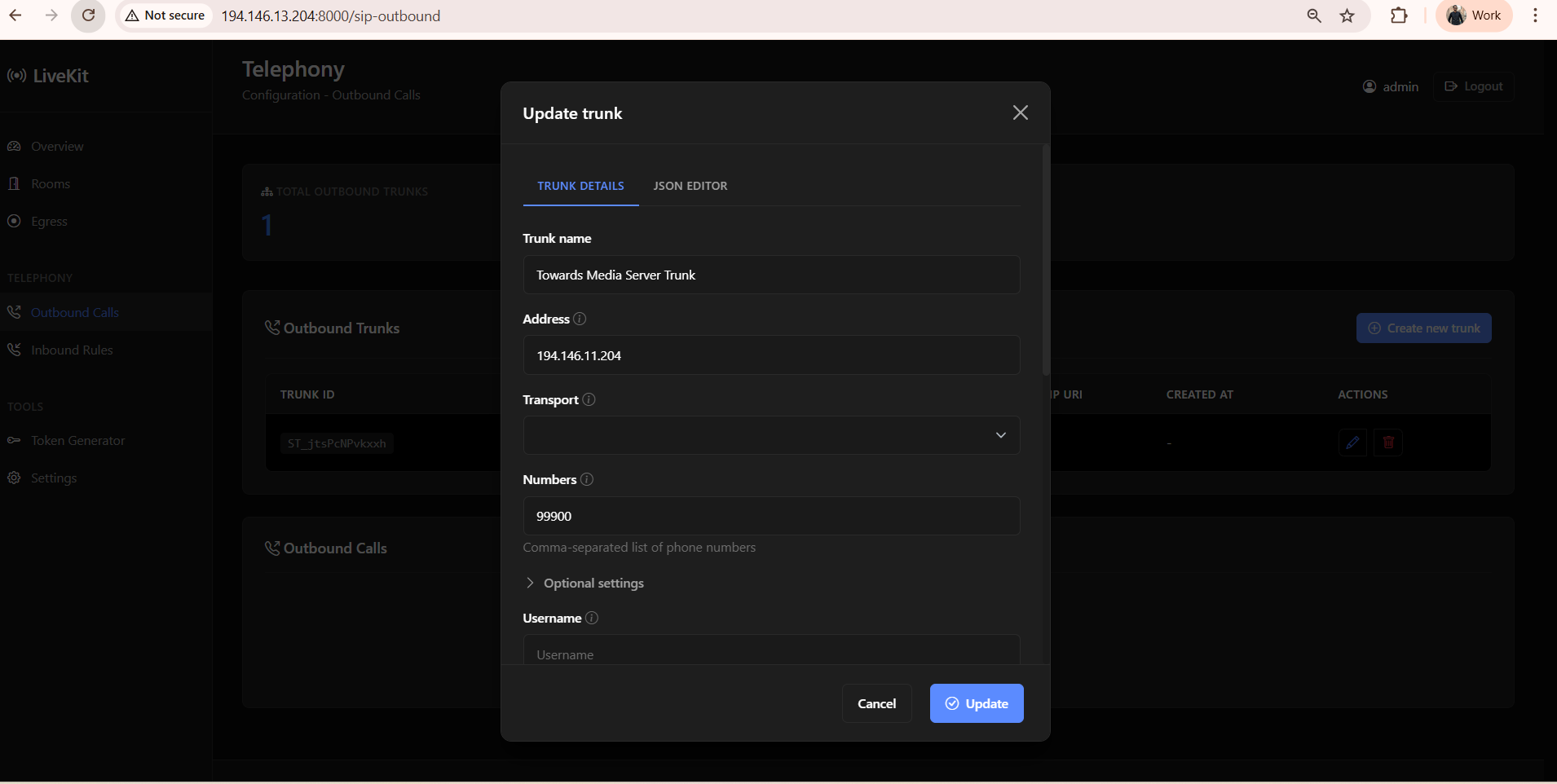Click the browser reload icon
This screenshot has width=1557, height=784.
88,15
